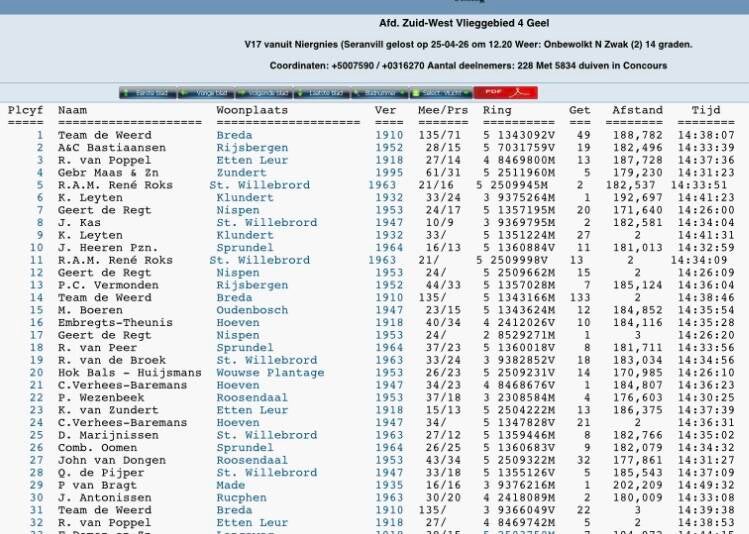
Task: Select ring number 3 9376216M
Action: click(519, 485)
